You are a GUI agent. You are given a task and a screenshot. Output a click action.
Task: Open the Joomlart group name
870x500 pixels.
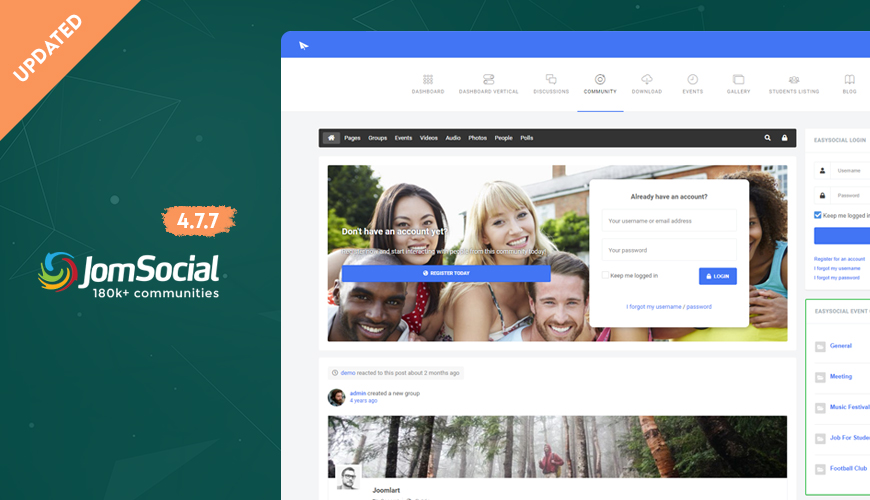[x=386, y=490]
